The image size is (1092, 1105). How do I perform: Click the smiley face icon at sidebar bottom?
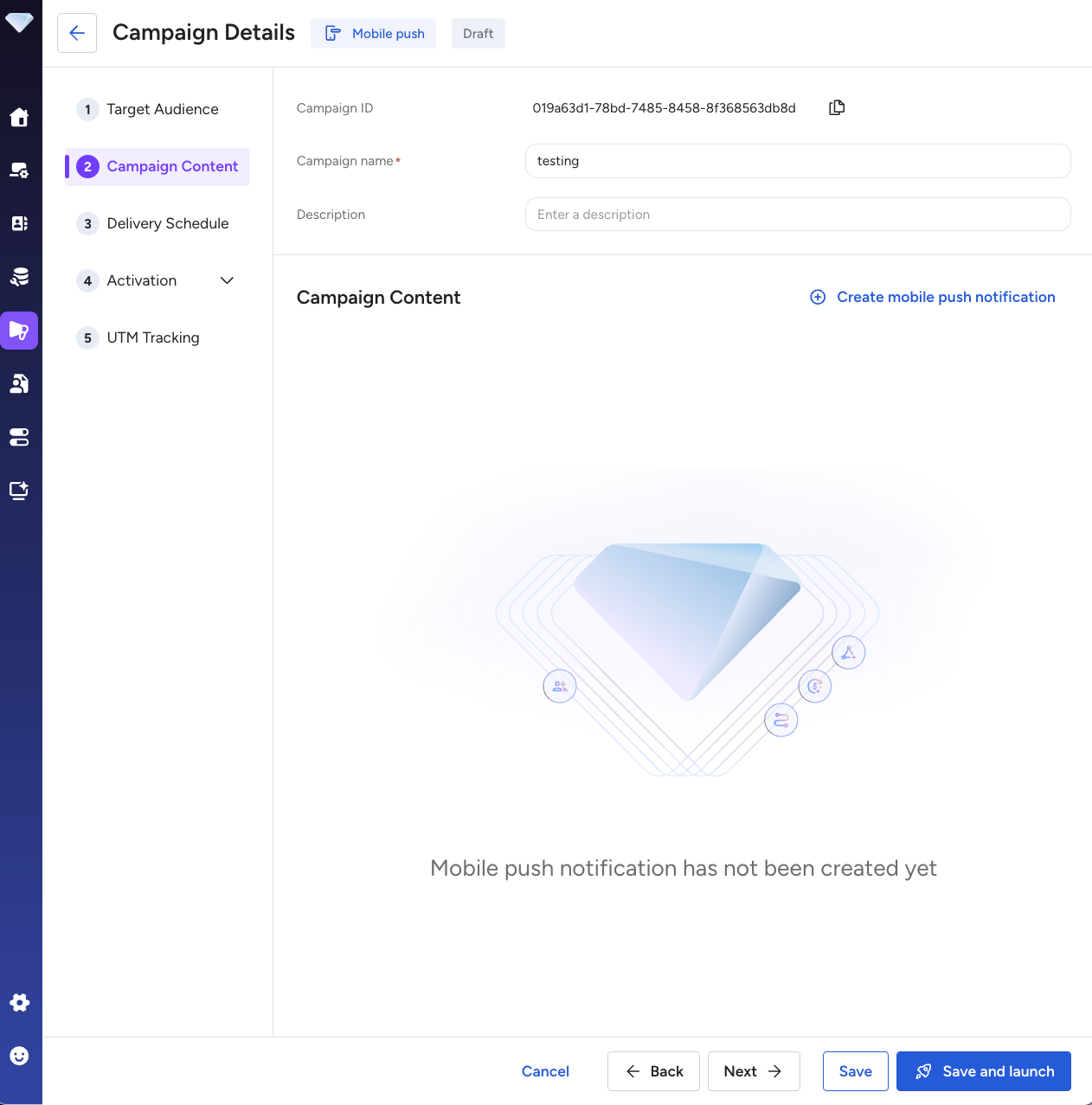point(19,1056)
